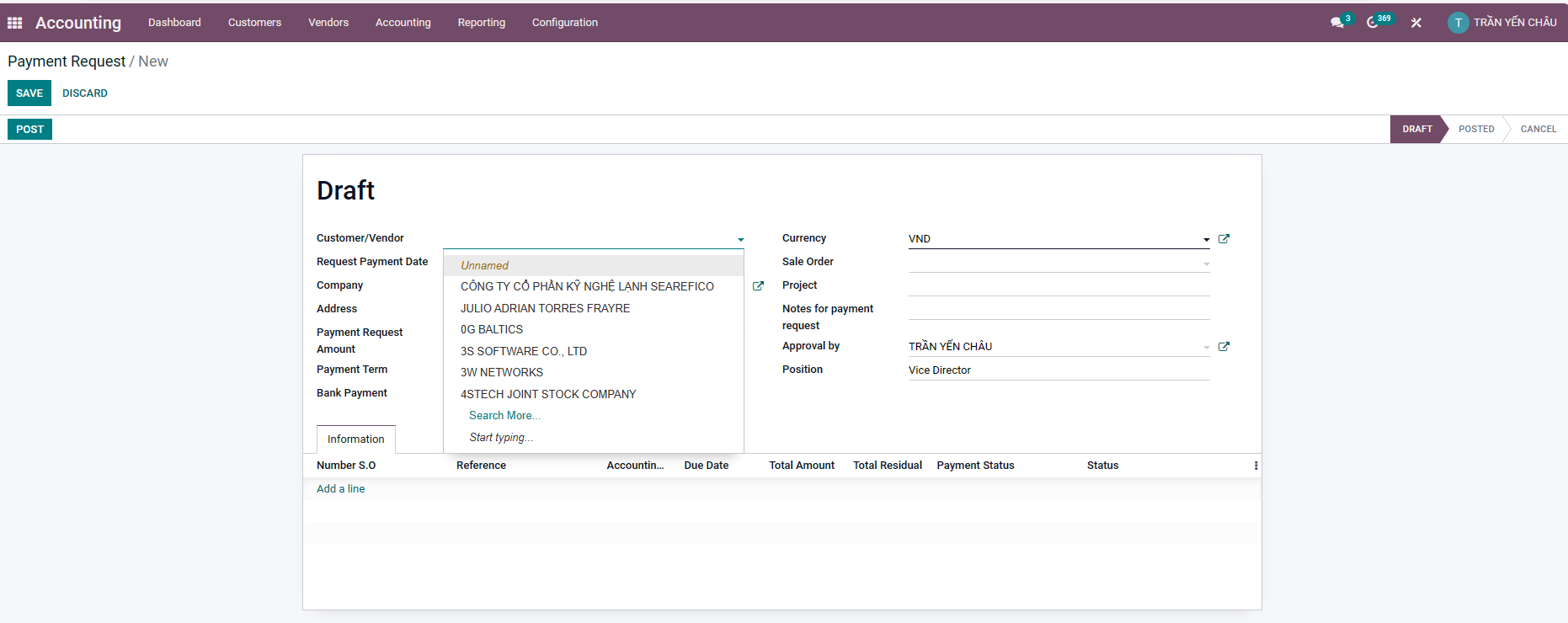Expand the Customer/Vendor dropdown arrow
The height and width of the screenshot is (623, 1568).
click(741, 240)
